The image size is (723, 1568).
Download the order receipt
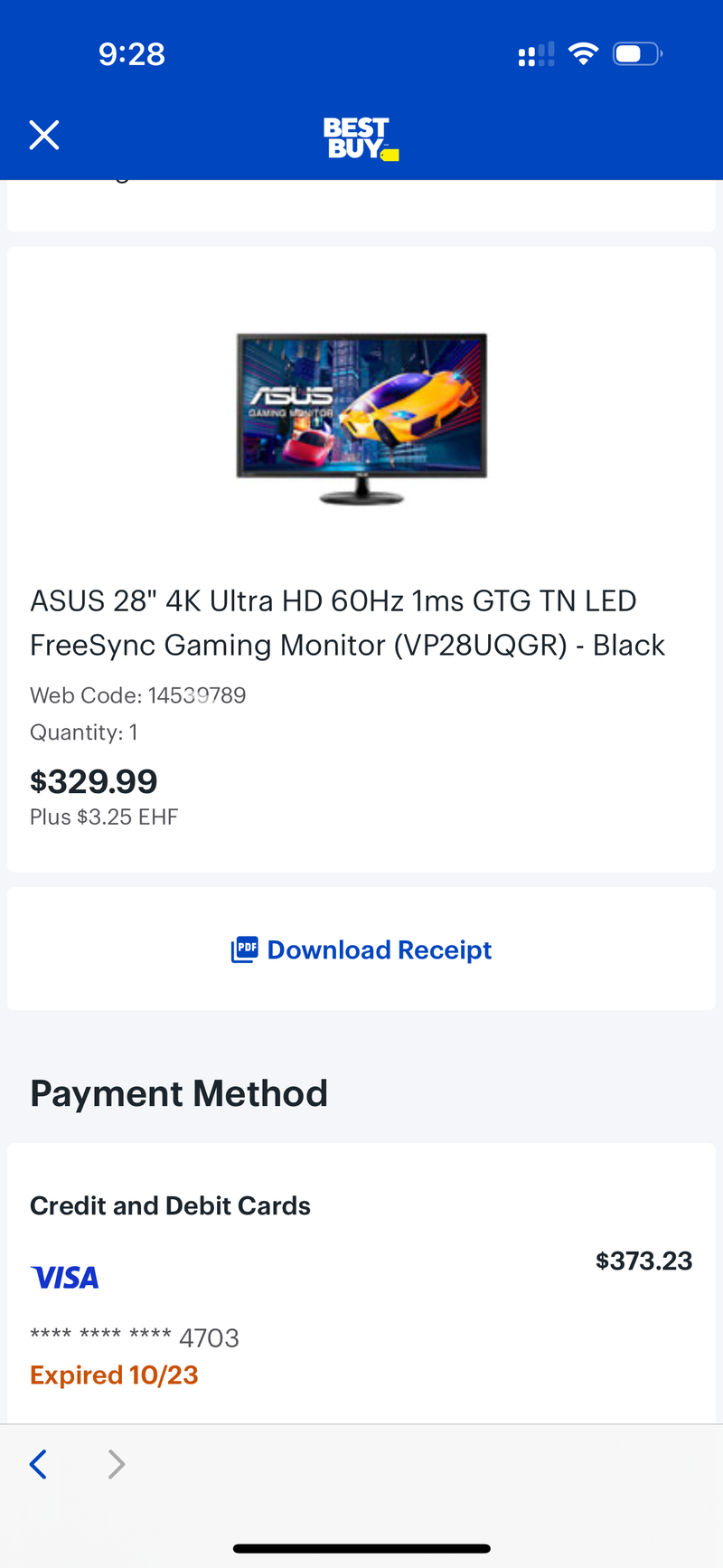click(380, 949)
